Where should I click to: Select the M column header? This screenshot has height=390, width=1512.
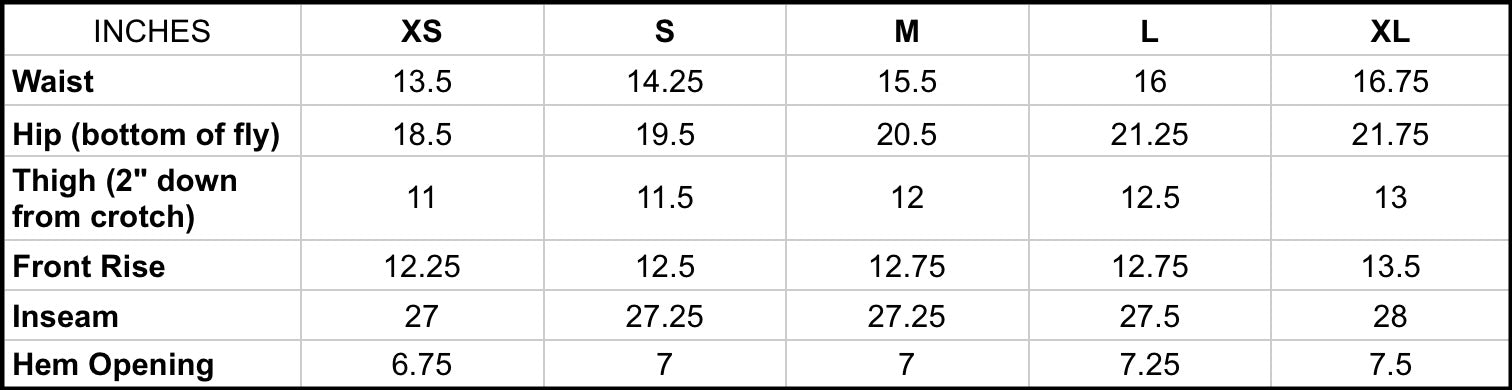pos(907,32)
